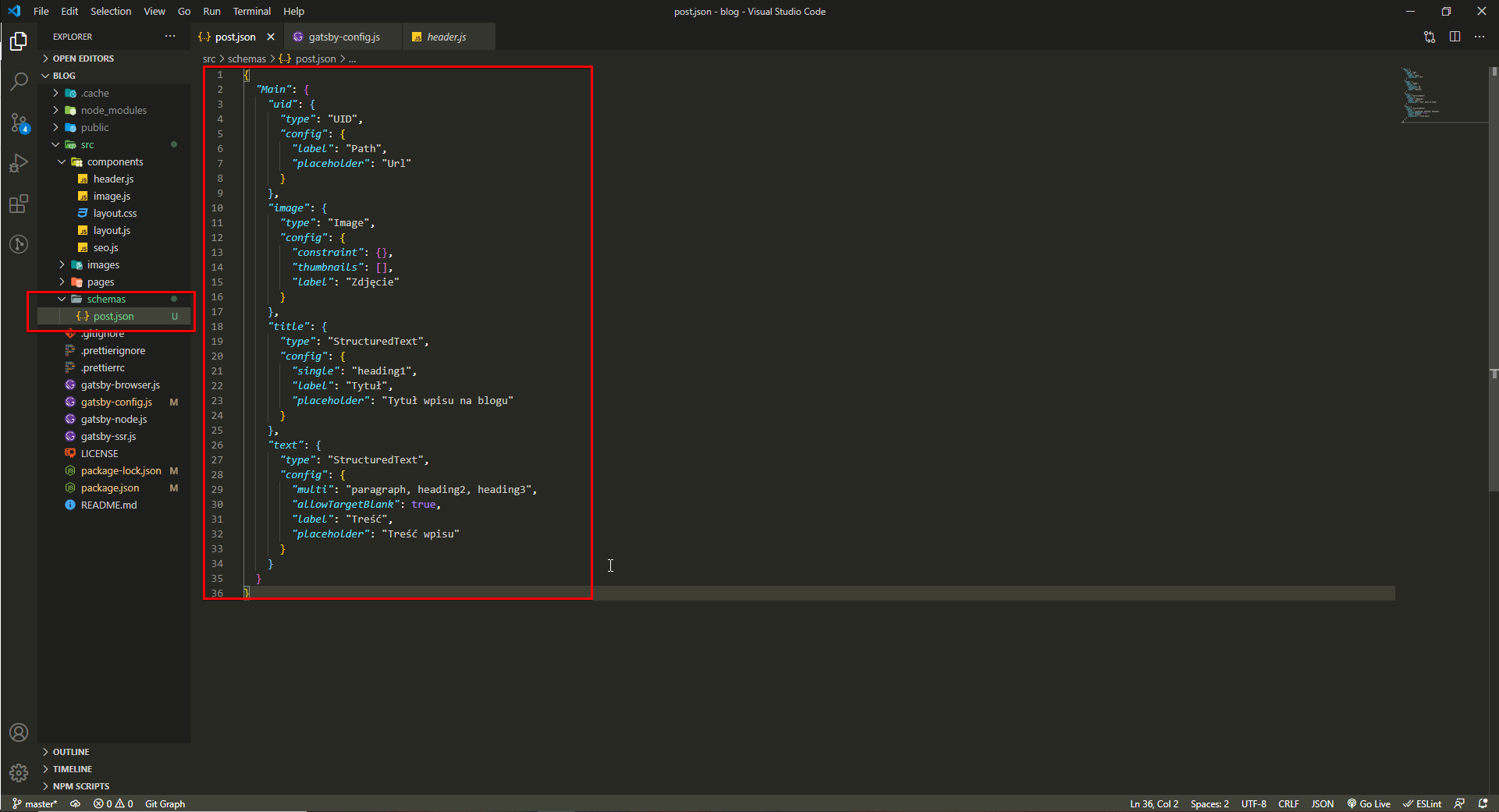Open Explorer views and more actions menu

(170, 37)
